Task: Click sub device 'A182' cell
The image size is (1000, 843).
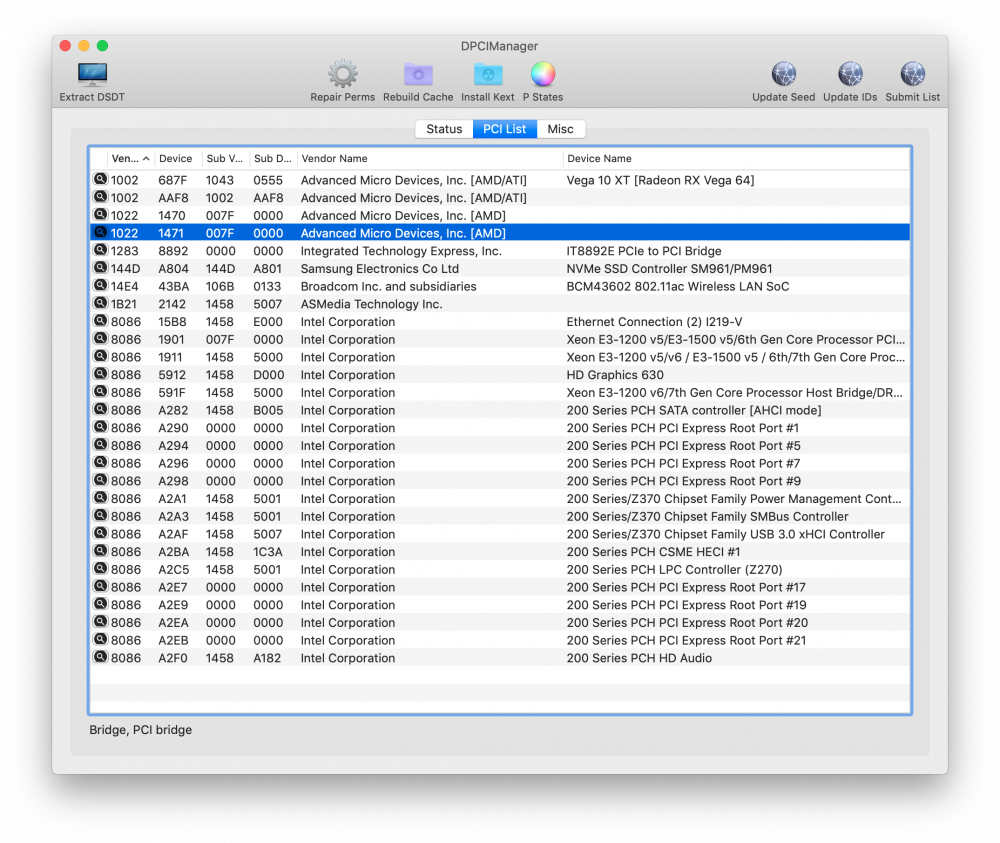Action: [267, 658]
